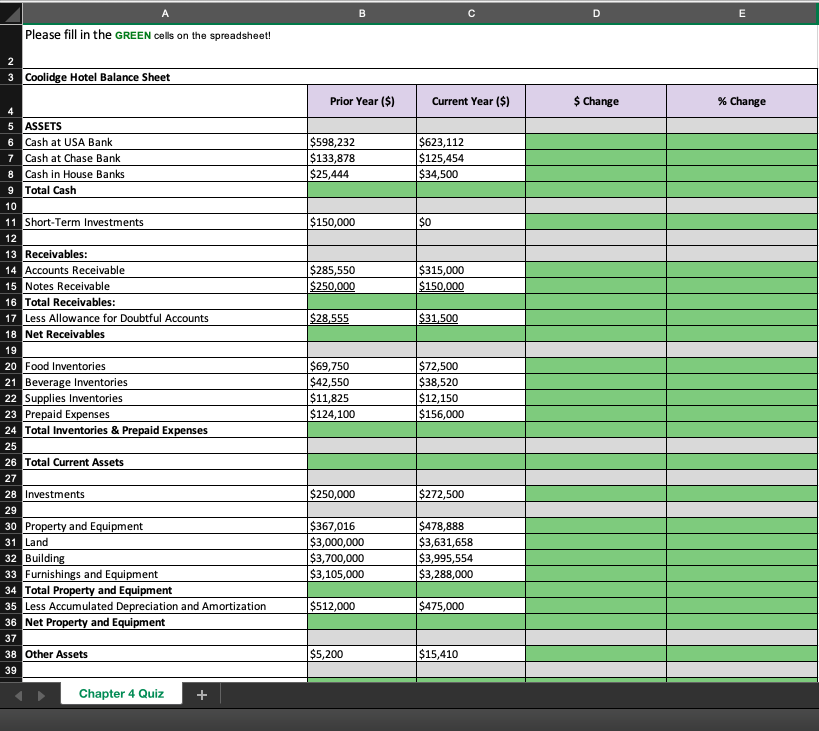Select $ Change cell for Cash at USA Bank
Screen dimensions: 819x731
(x=596, y=142)
